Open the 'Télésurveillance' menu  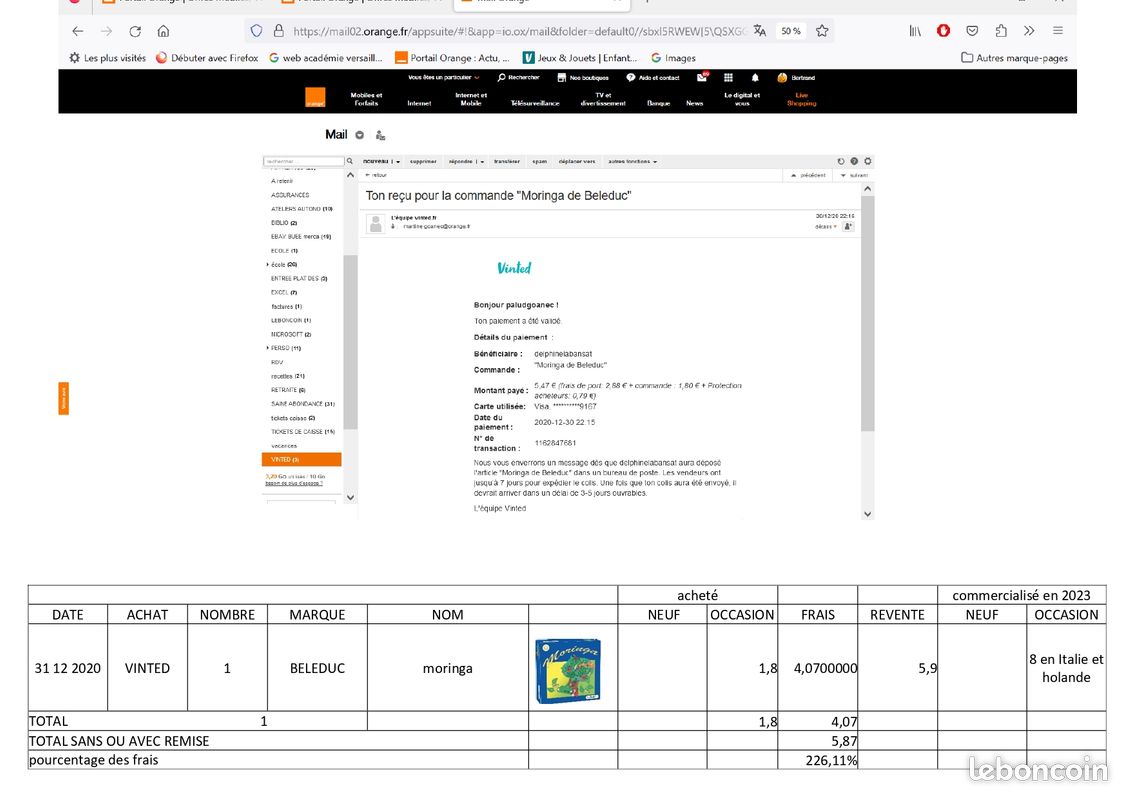(535, 103)
